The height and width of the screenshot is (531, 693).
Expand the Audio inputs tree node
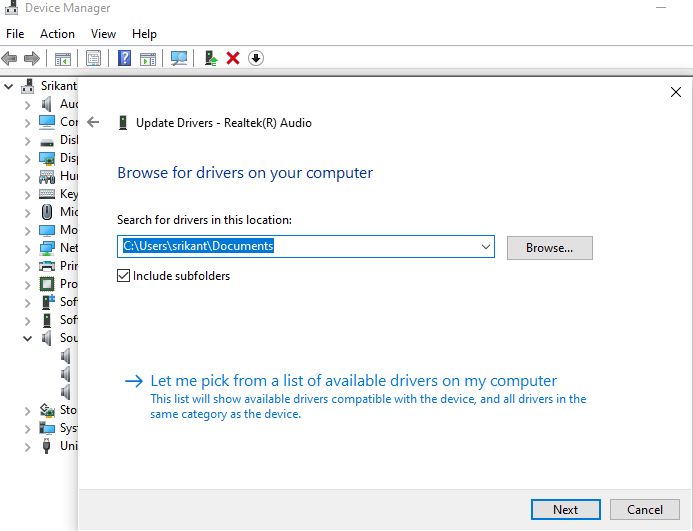tap(28, 105)
